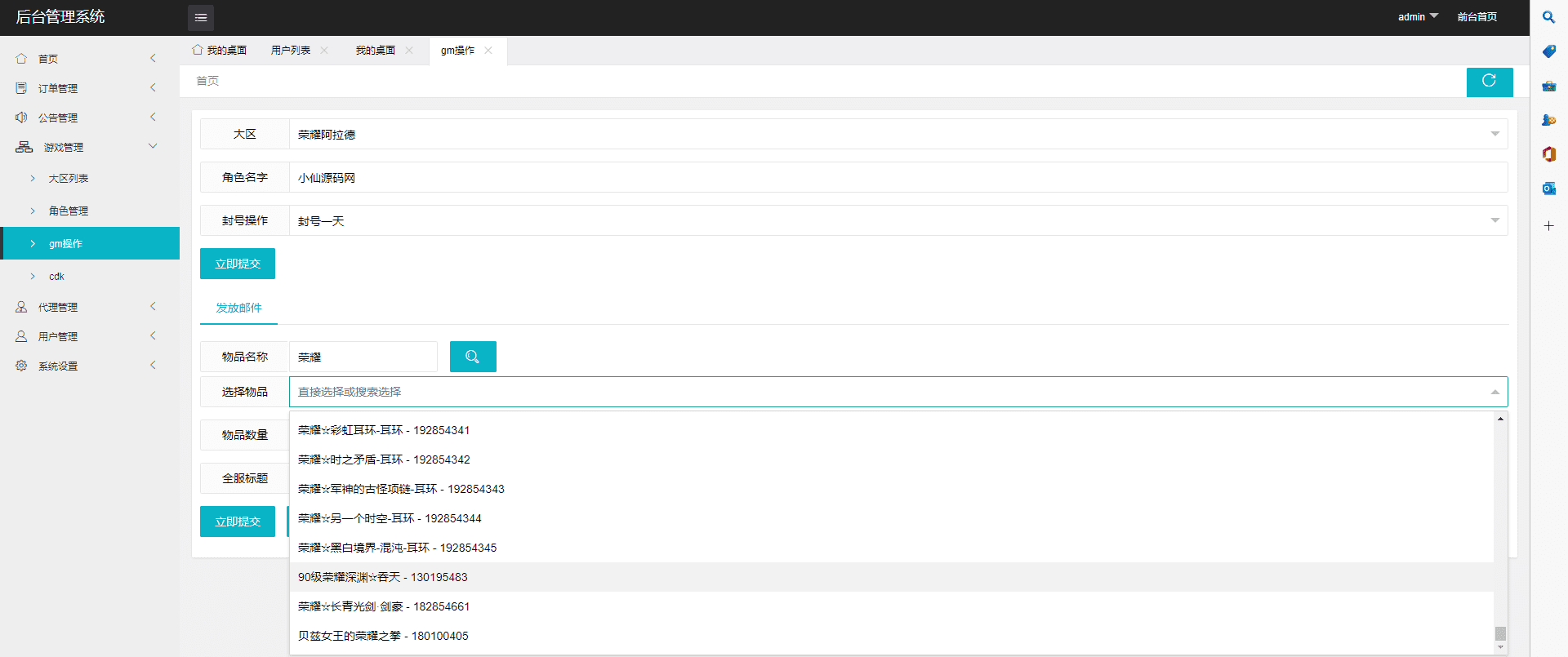Image resolution: width=1568 pixels, height=657 pixels.
Task: Switch to the second 我的桌面 tab
Action: (x=376, y=51)
